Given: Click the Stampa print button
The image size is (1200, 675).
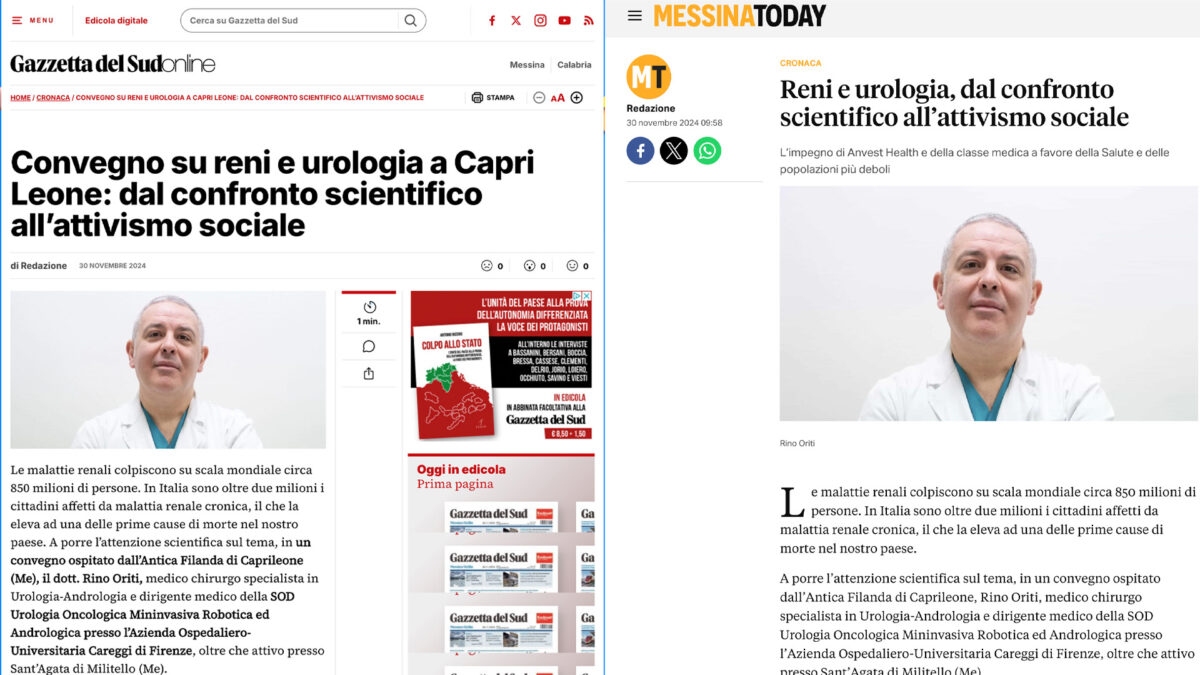Looking at the screenshot, I should 493,97.
